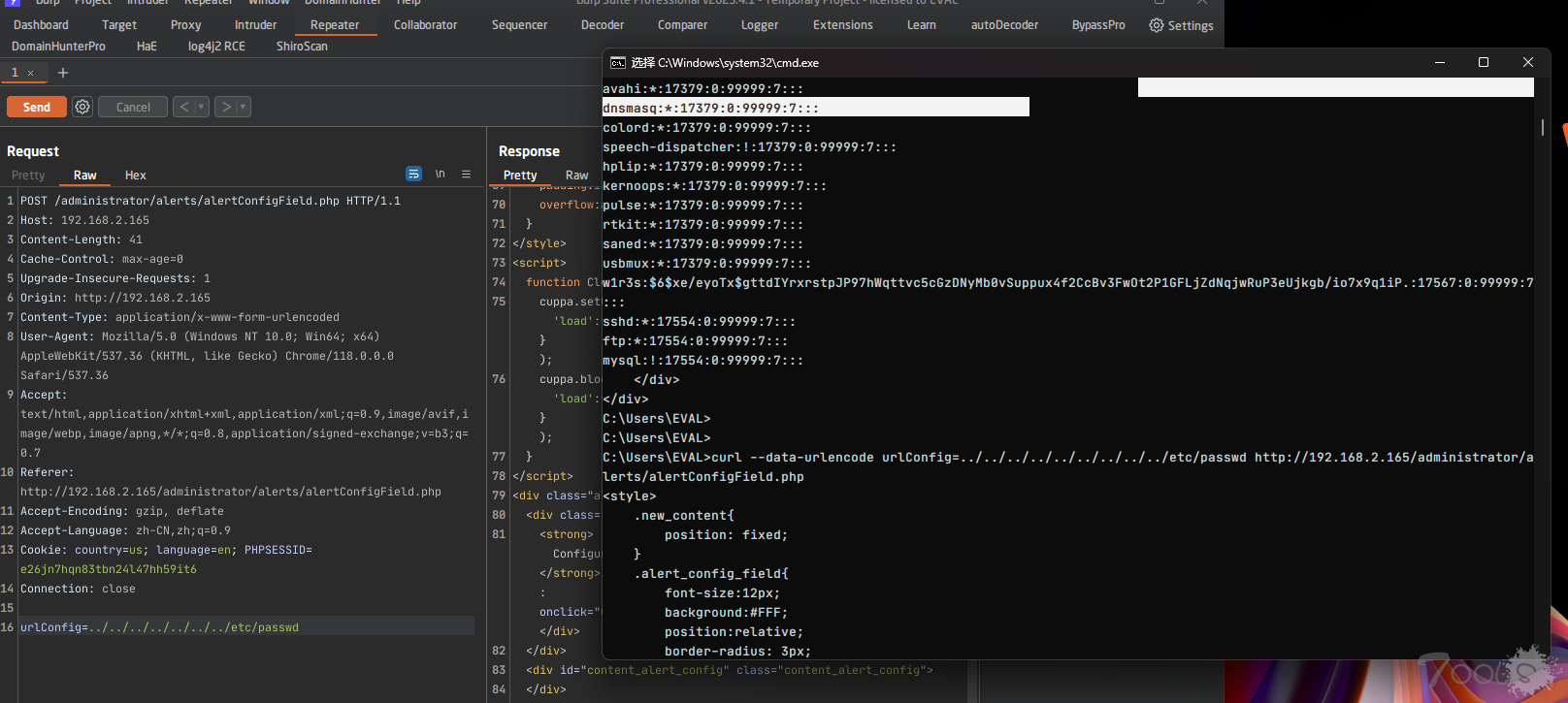Open the Extensions tab
The height and width of the screenshot is (703, 1568).
tap(842, 25)
